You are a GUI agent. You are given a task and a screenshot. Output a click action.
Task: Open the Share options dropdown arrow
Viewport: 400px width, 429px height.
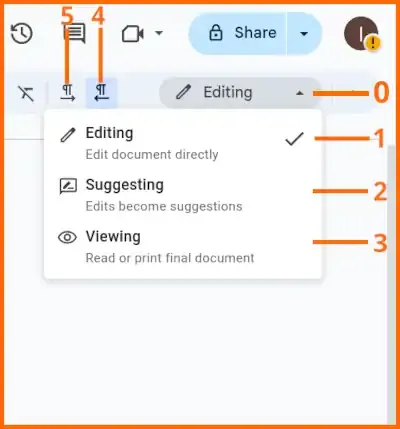click(x=304, y=33)
